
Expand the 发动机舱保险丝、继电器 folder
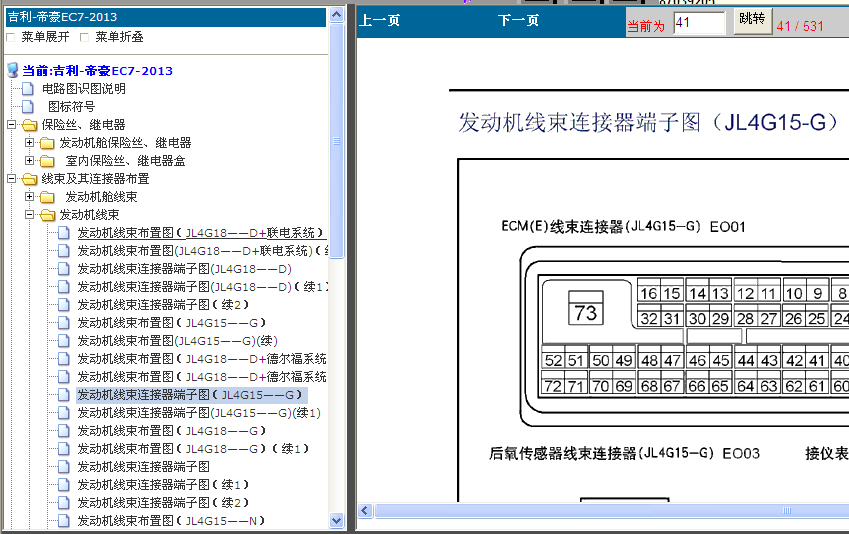coord(29,142)
